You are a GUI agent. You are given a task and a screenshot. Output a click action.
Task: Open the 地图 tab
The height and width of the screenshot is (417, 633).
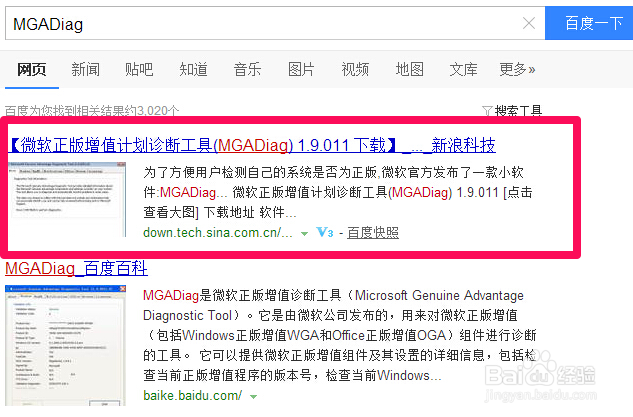[x=410, y=69]
